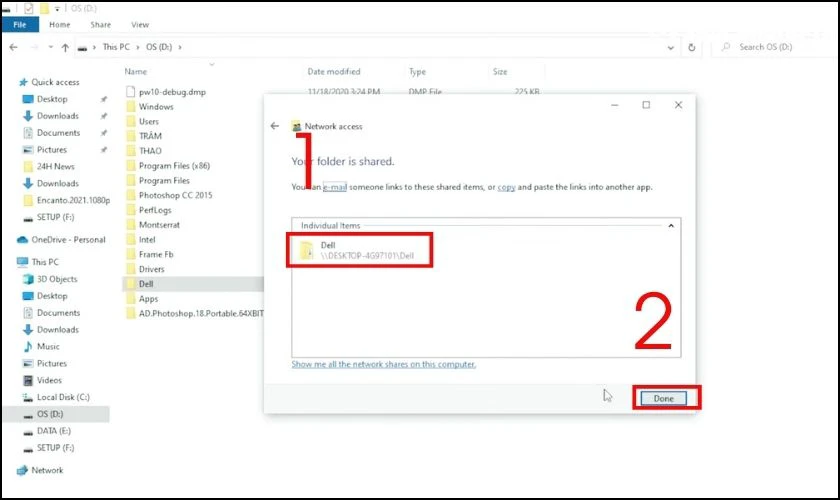Screen dimensions: 840x500
Task: Select the Frame Fb folder
Action: 150,255
